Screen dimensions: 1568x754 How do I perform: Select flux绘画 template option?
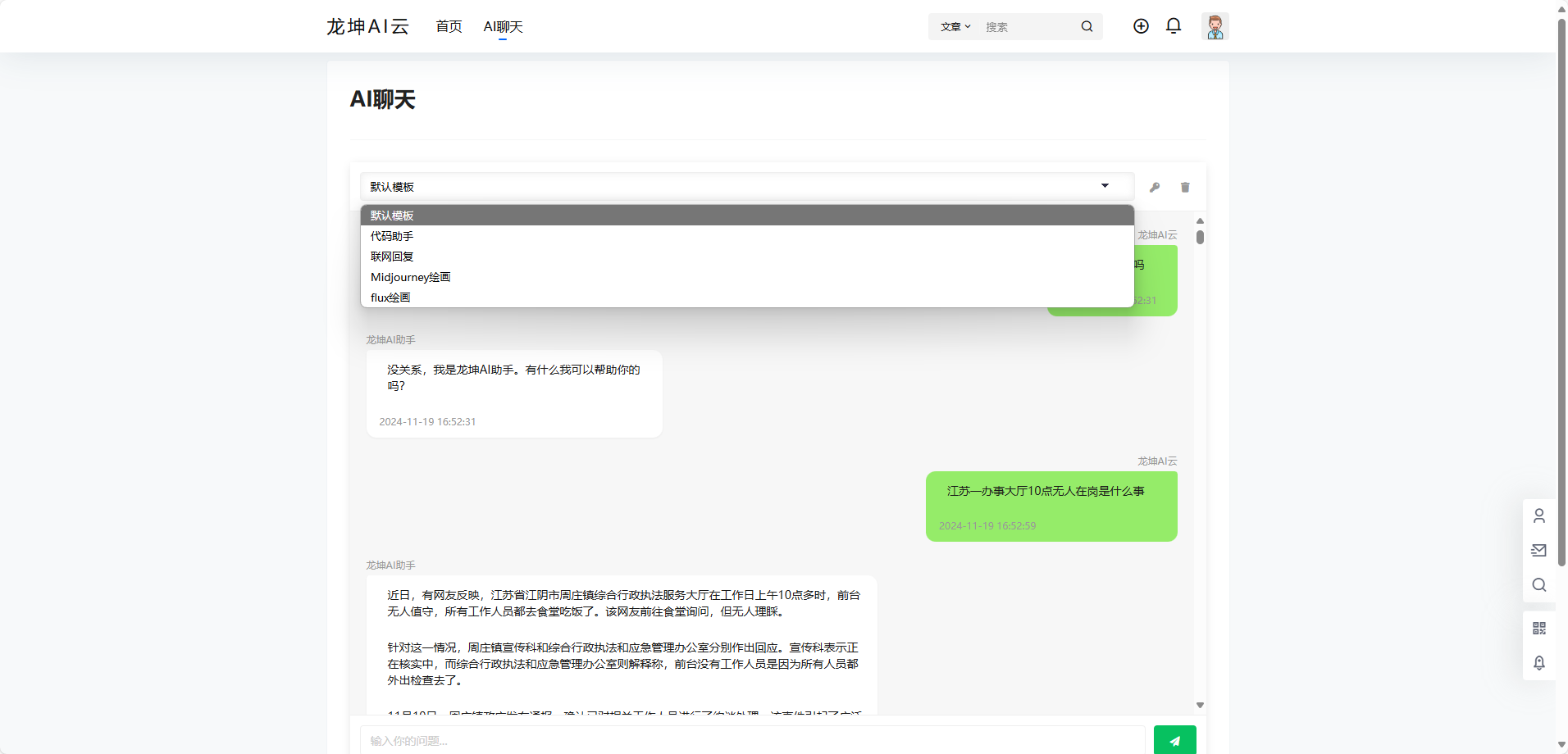pyautogui.click(x=747, y=298)
